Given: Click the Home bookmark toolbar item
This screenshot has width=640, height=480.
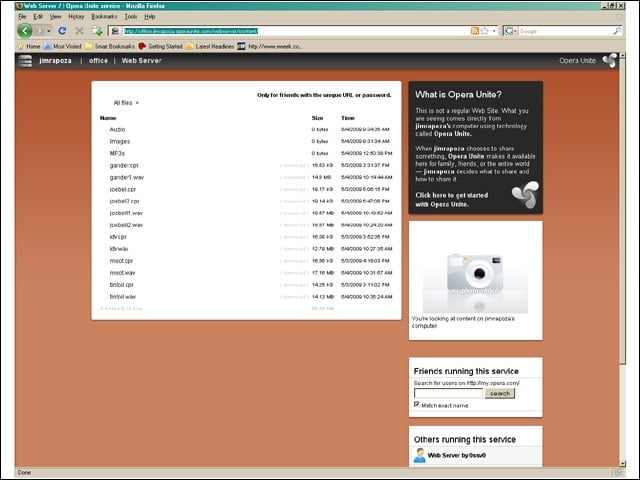Looking at the screenshot, I should [x=29, y=47].
